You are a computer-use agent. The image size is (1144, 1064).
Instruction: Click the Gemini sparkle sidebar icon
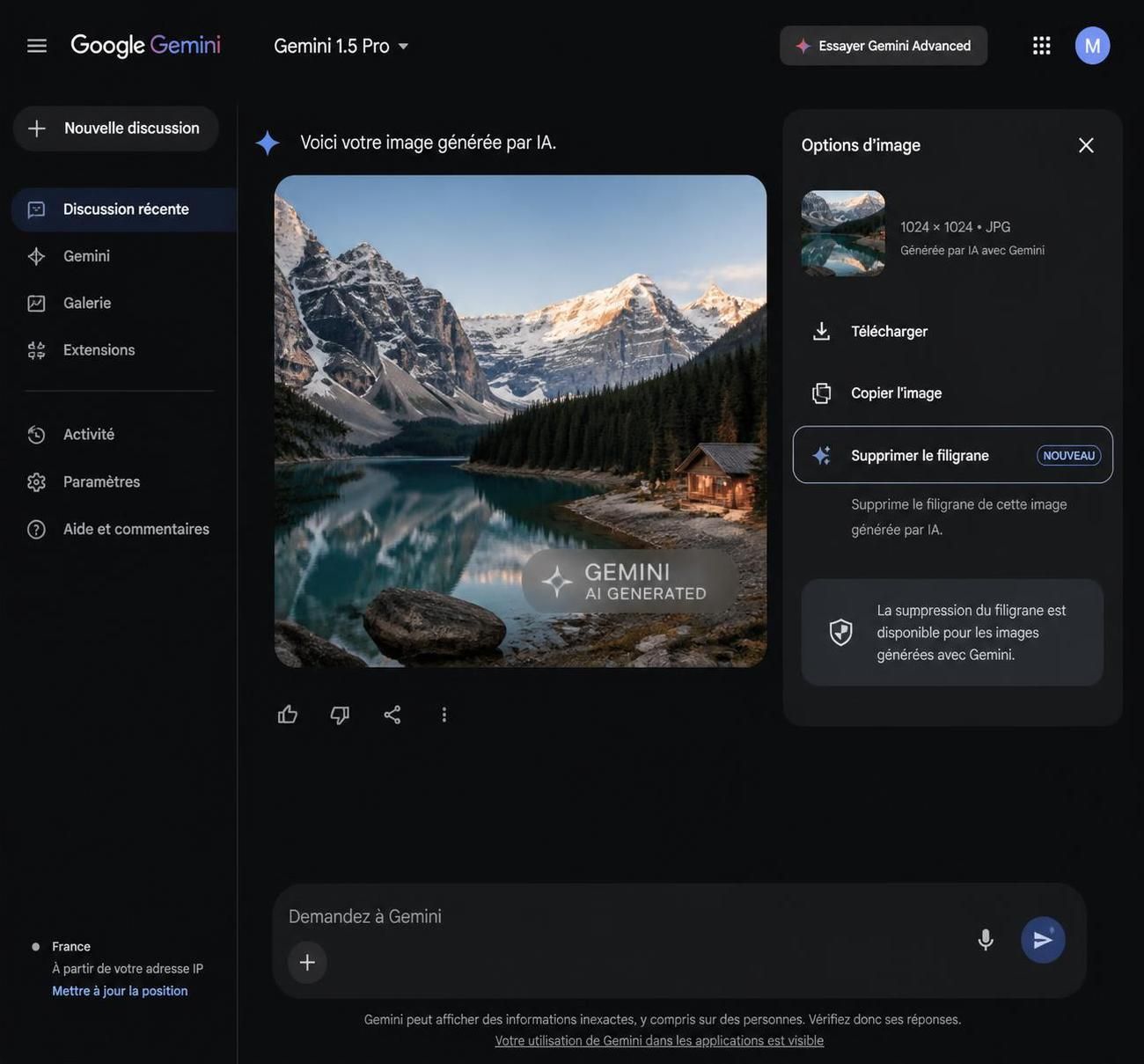(x=36, y=256)
